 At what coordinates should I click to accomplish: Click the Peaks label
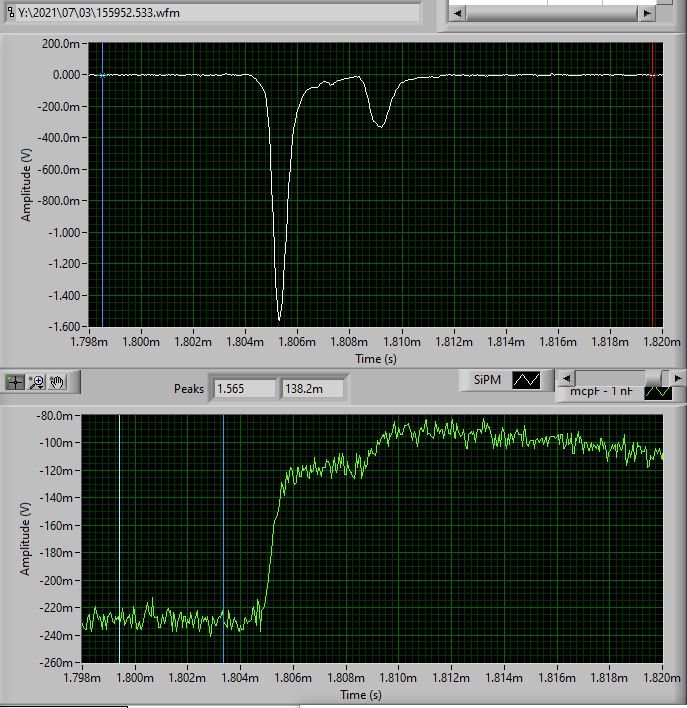coord(189,389)
